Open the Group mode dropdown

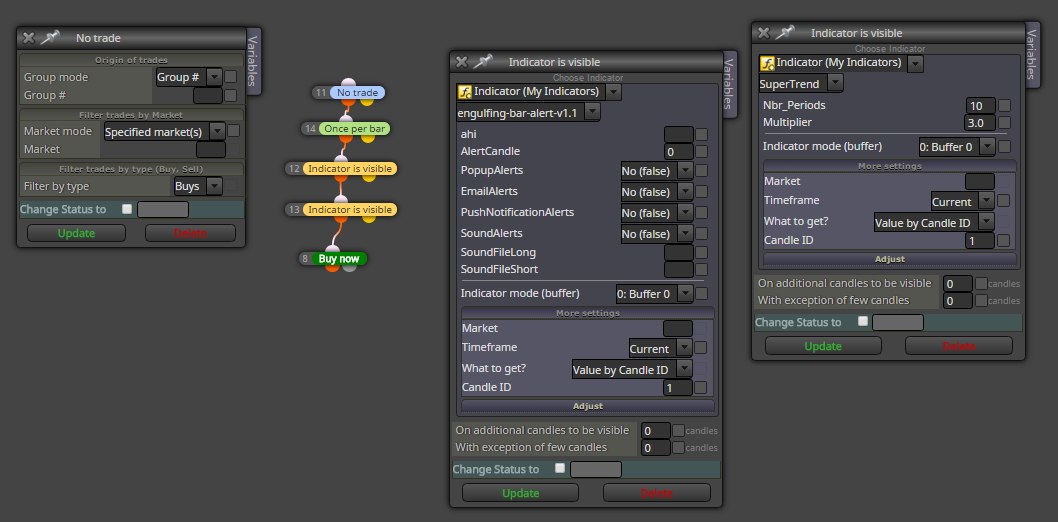pyautogui.click(x=189, y=77)
